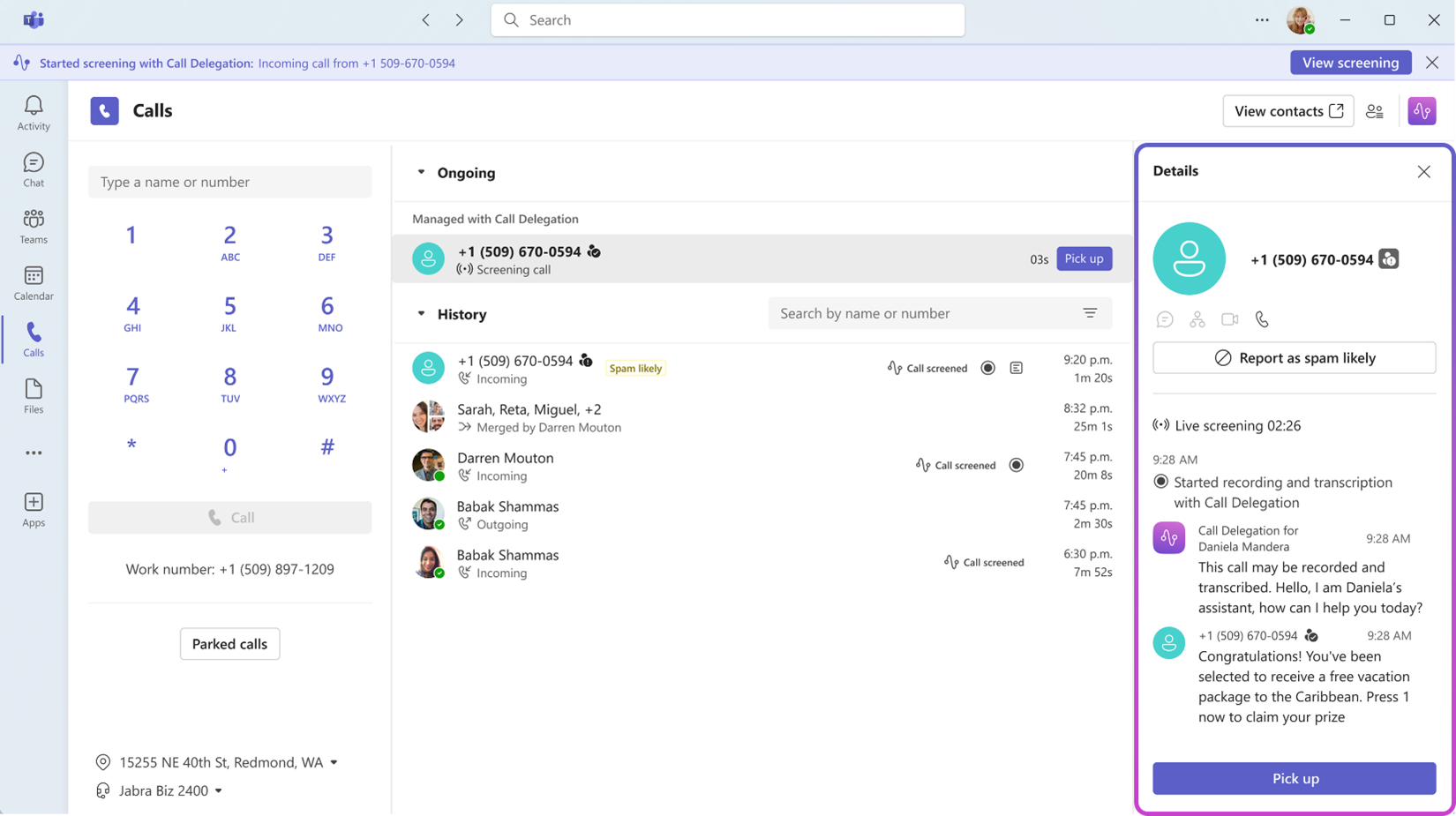The height and width of the screenshot is (816, 1456).
Task: Switch to Teams in the sidebar
Action: pos(34,226)
